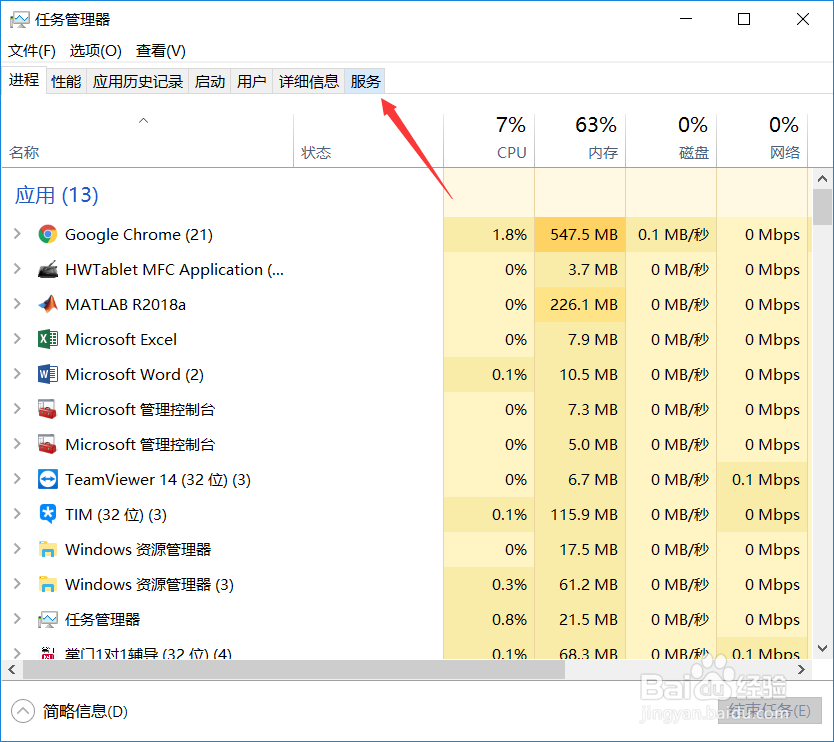
Task: Switch to the 用户 tab
Action: (252, 81)
